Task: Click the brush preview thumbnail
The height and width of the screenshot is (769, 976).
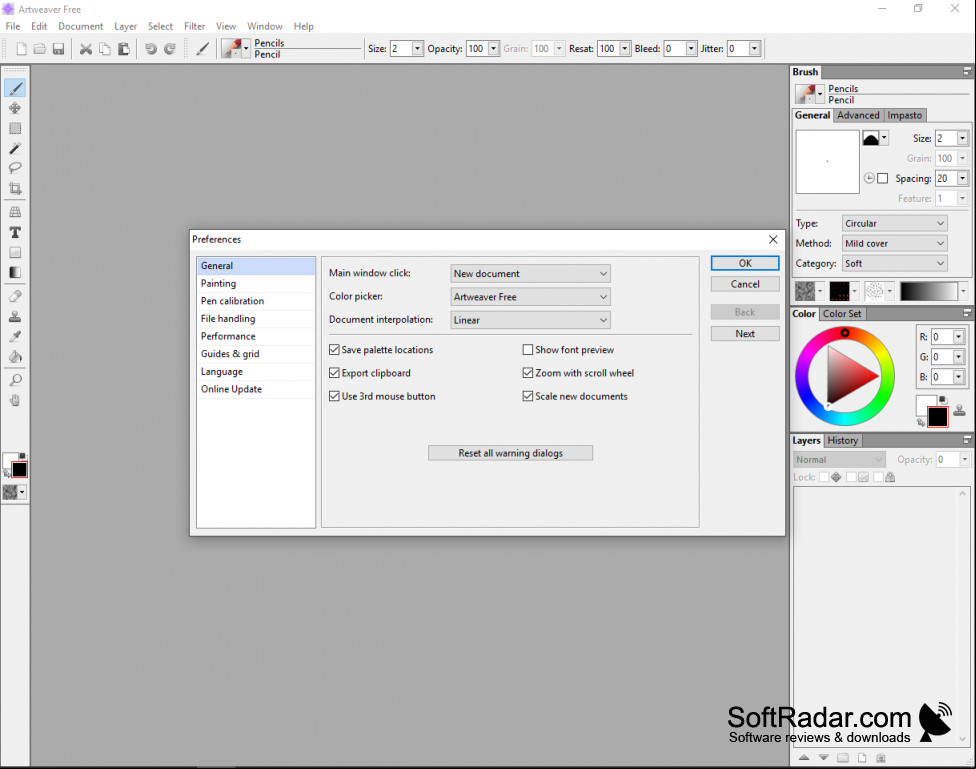Action: (827, 162)
